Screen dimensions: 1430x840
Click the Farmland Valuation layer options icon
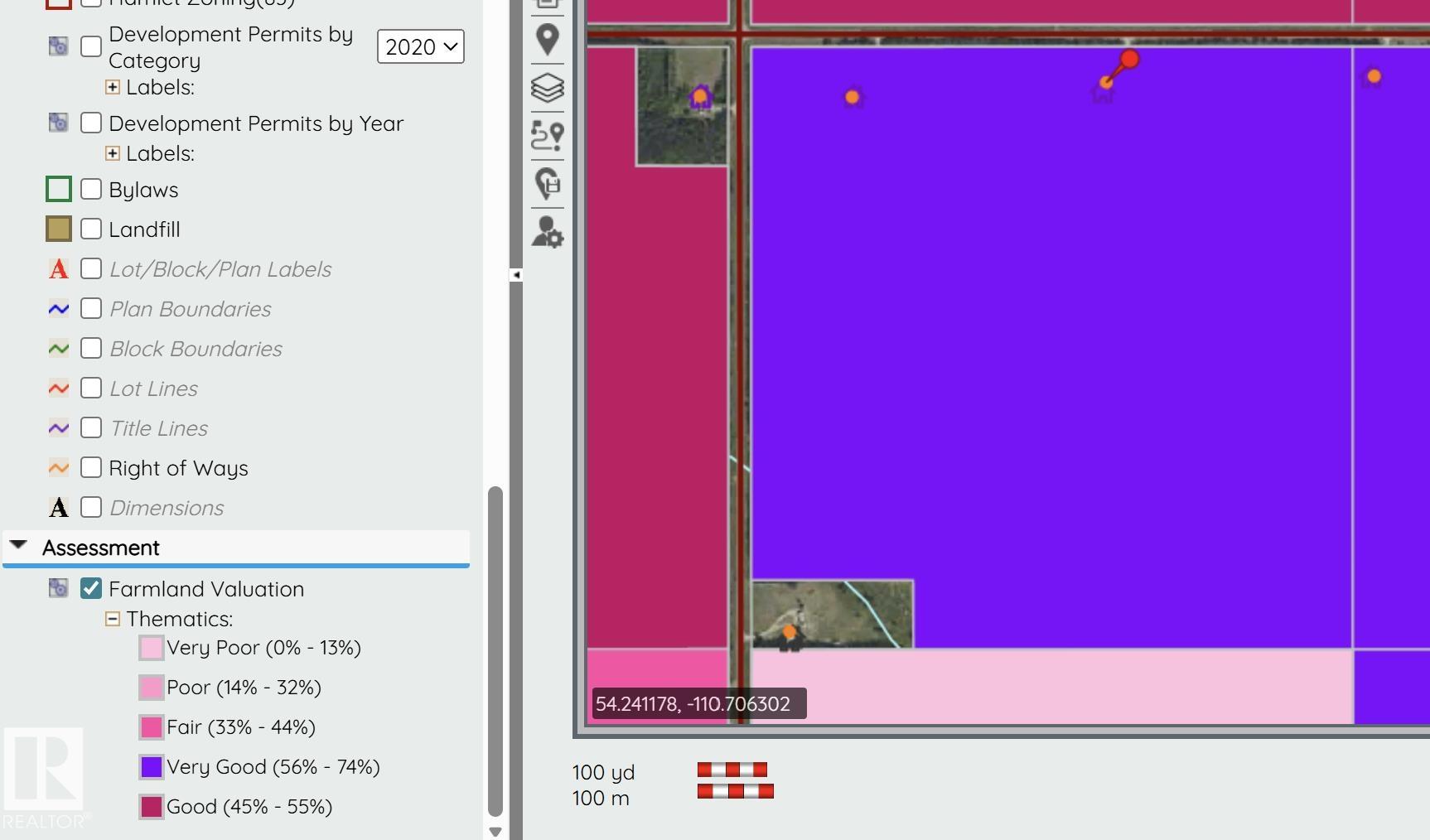point(58,588)
